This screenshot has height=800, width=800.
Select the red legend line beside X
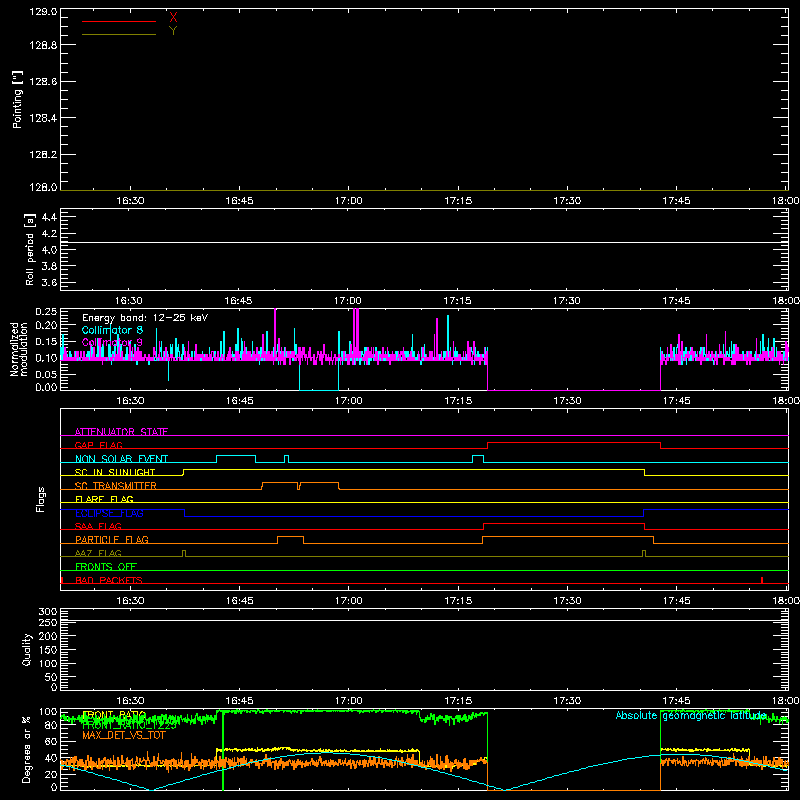coord(119,21)
